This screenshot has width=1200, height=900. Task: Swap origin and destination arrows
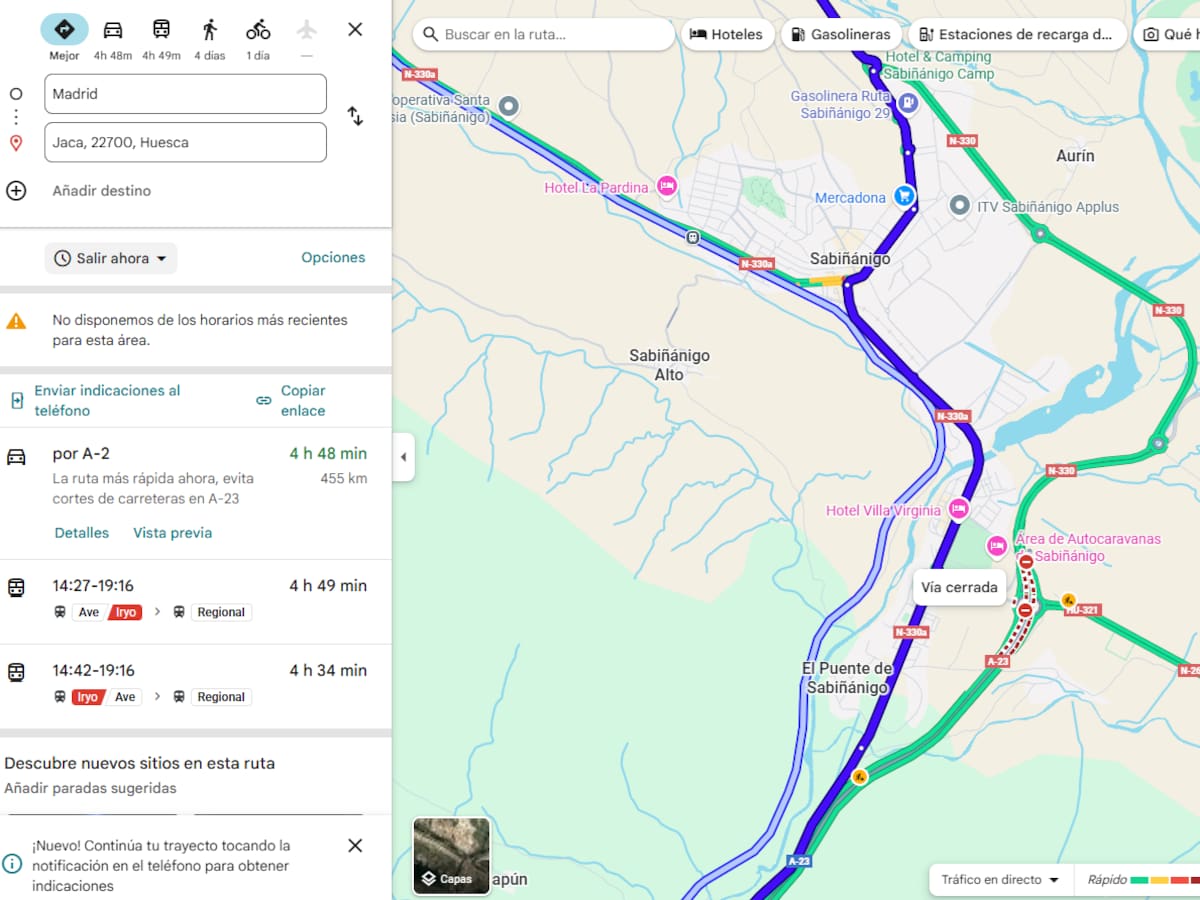(355, 116)
